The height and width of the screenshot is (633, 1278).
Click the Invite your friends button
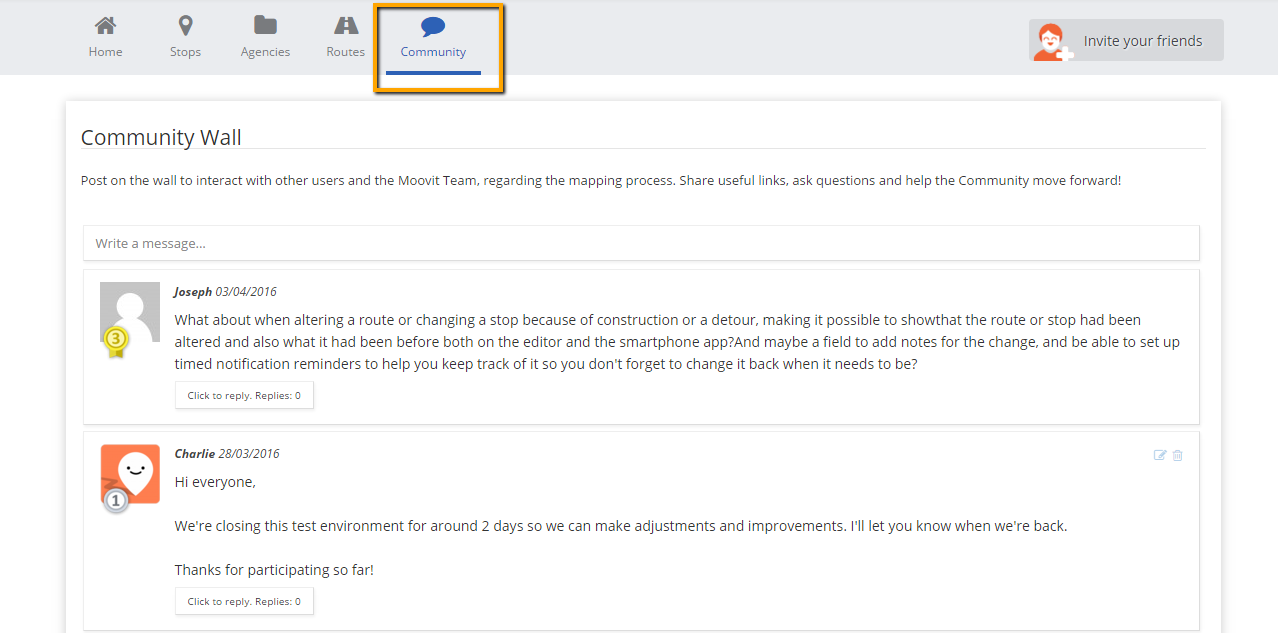[1126, 41]
